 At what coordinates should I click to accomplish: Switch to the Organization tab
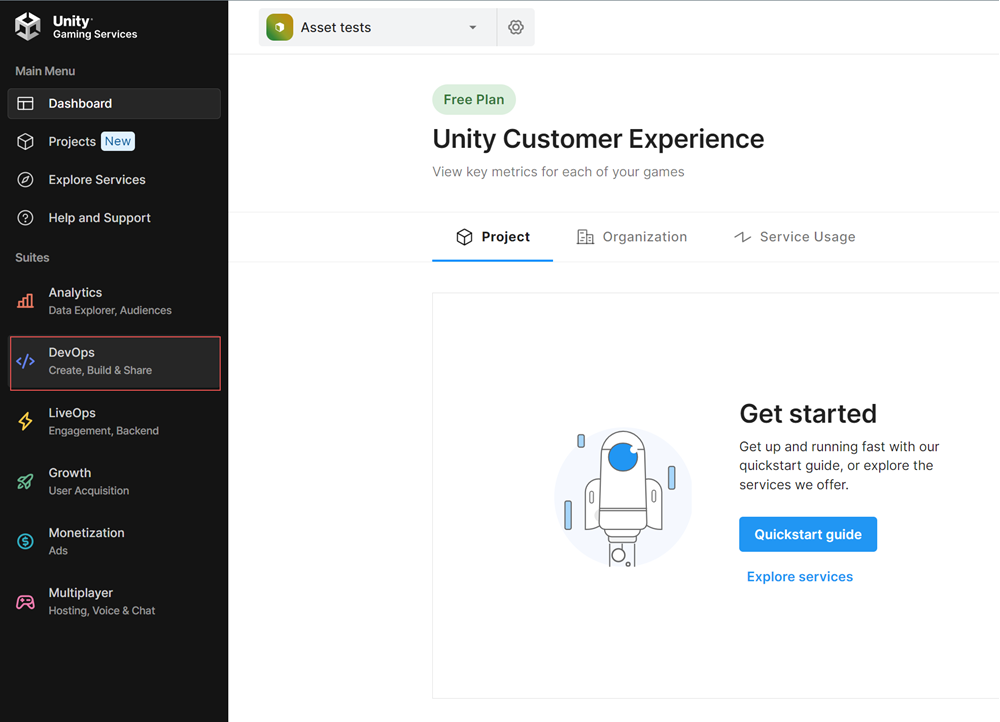[632, 237]
